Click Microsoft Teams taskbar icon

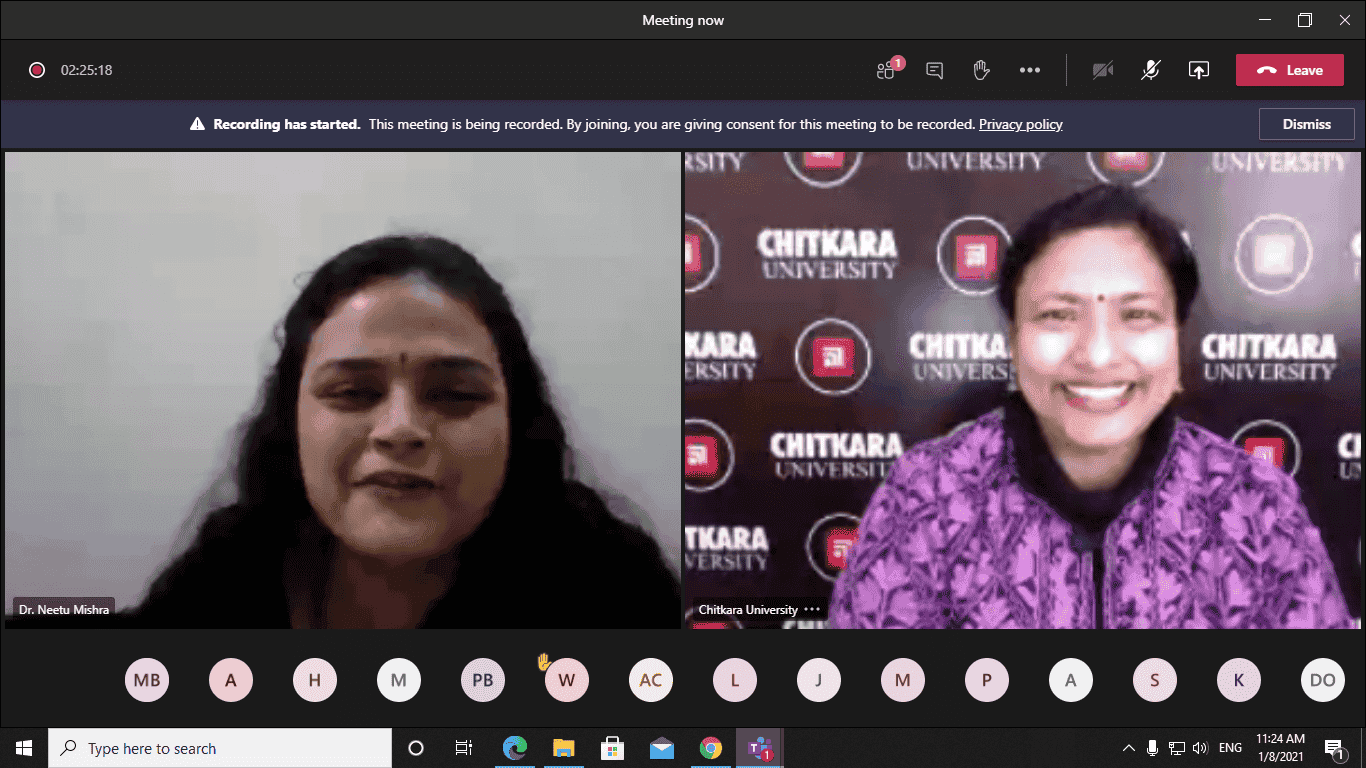coord(760,748)
